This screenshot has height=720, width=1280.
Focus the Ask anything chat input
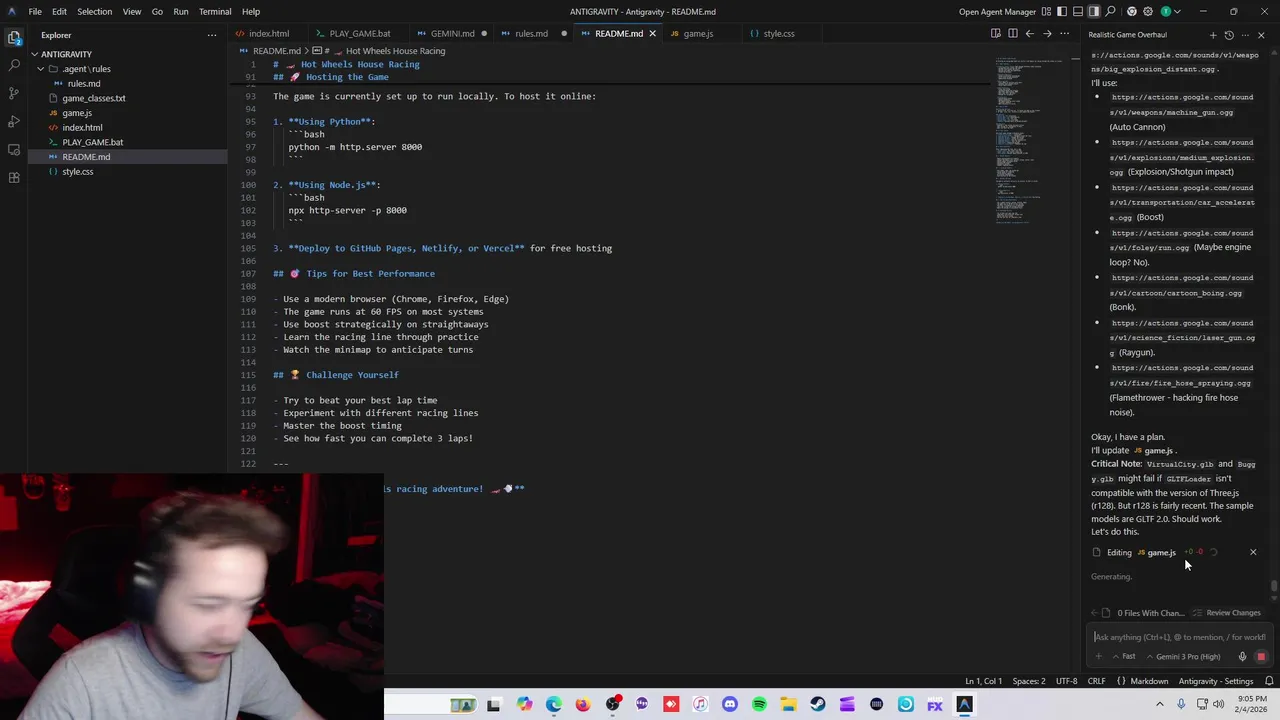pos(1180,637)
